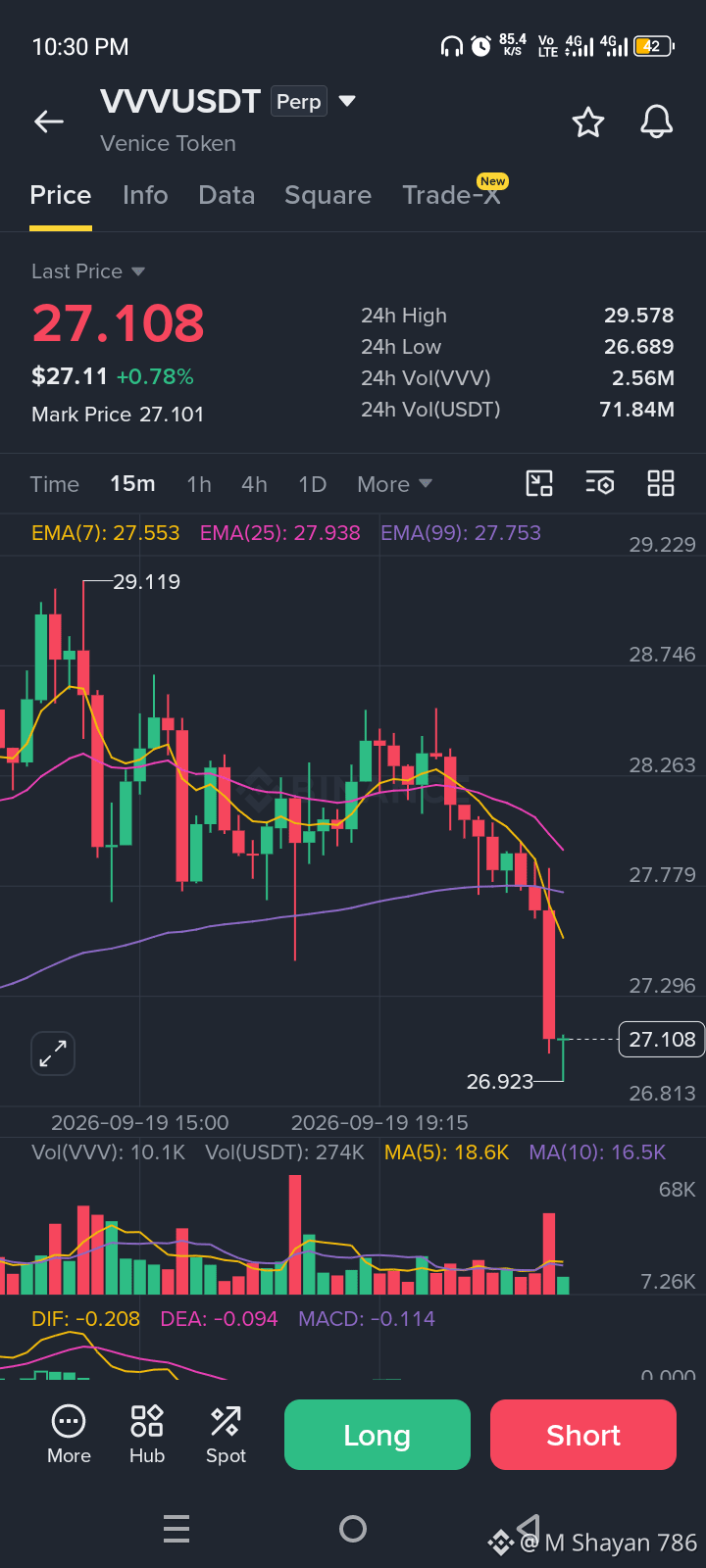The height and width of the screenshot is (1568, 706).
Task: Add VVVUSDT to favorites with star
Action: pos(588,122)
